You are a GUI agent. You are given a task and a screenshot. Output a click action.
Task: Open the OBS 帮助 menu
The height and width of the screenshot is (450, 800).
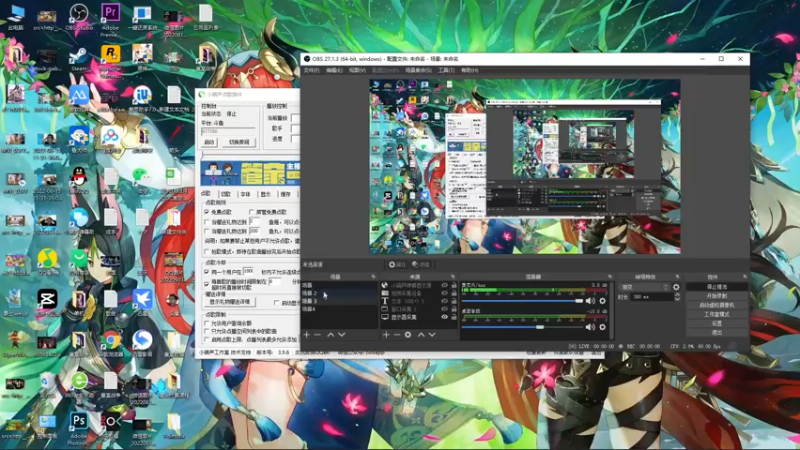point(469,70)
